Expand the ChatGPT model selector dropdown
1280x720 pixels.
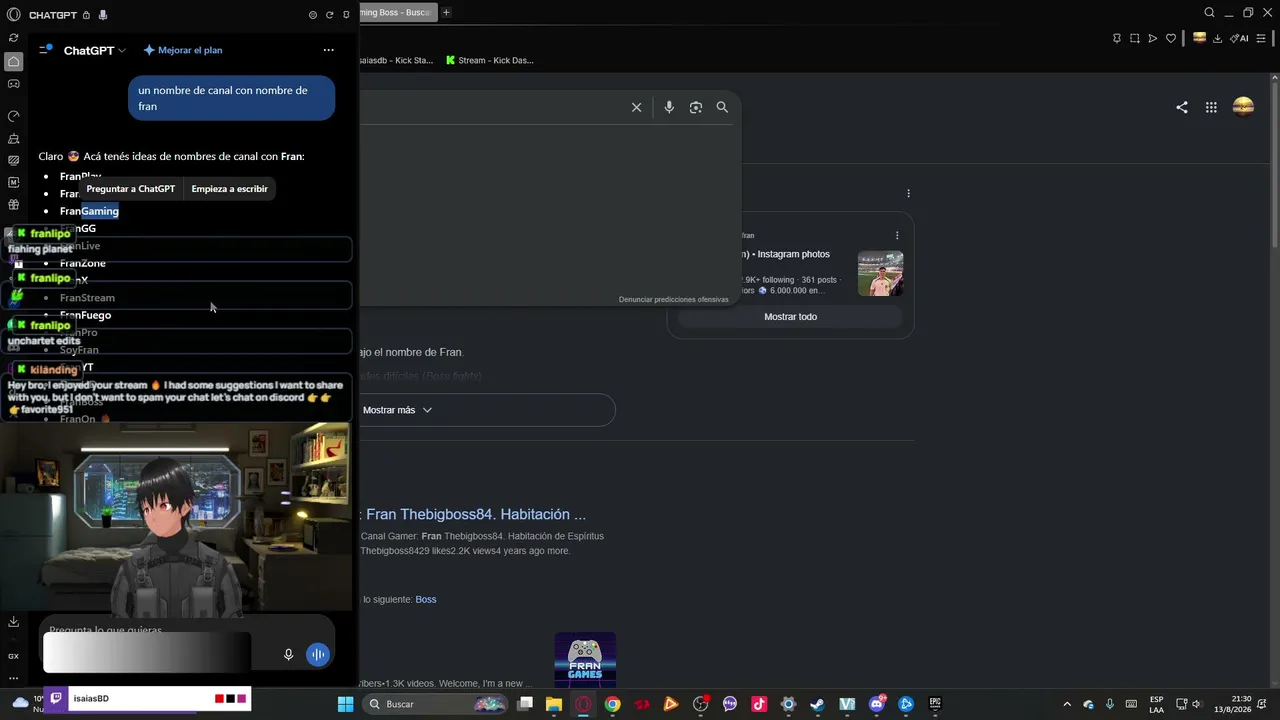coord(94,50)
